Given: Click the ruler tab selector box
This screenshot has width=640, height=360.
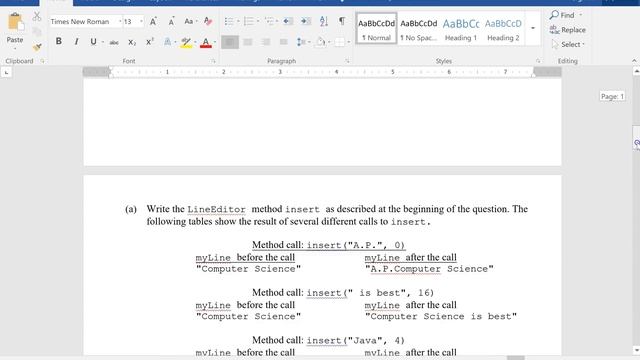Looking at the screenshot, I should tap(7, 73).
